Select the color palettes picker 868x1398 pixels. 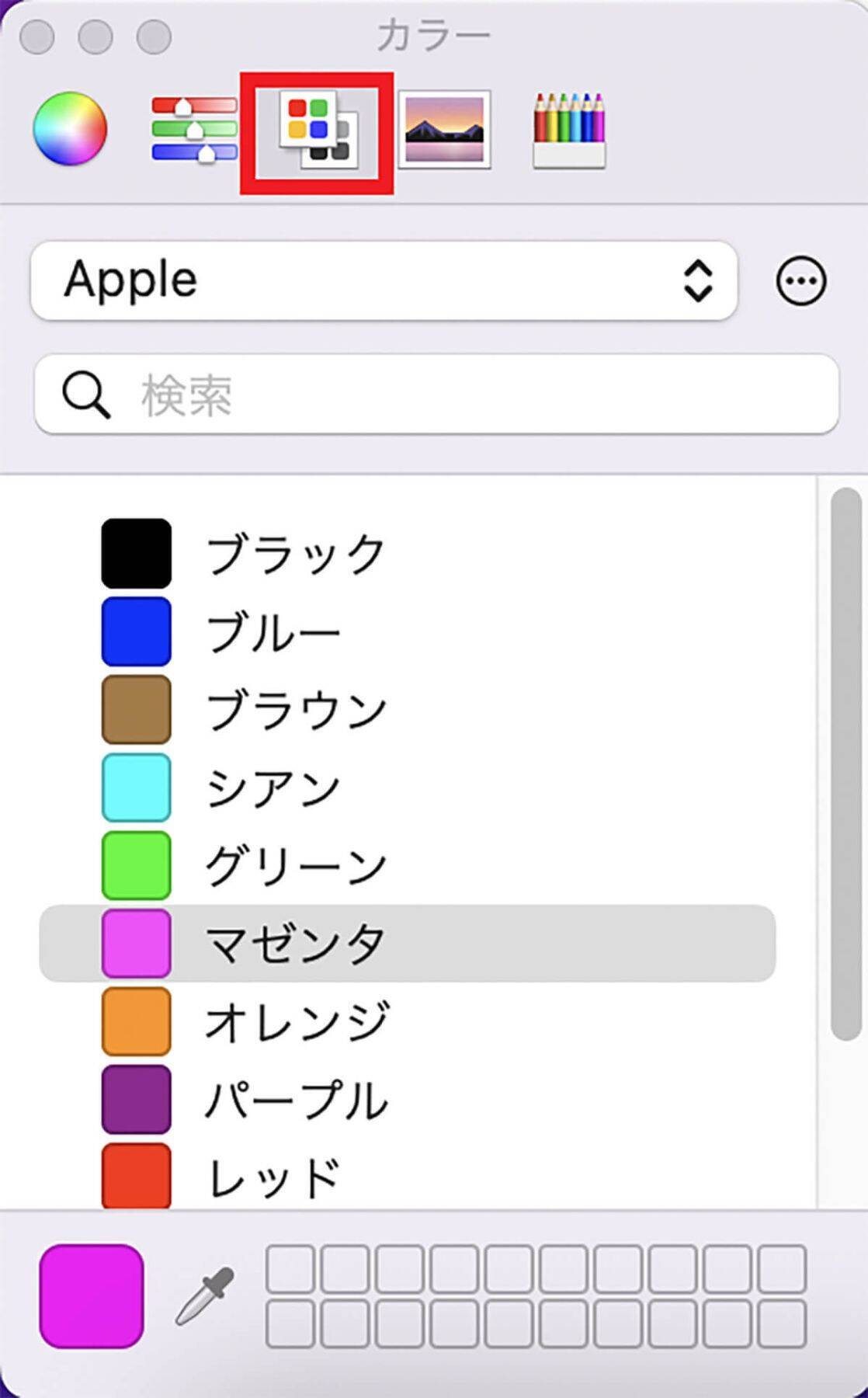[x=318, y=130]
